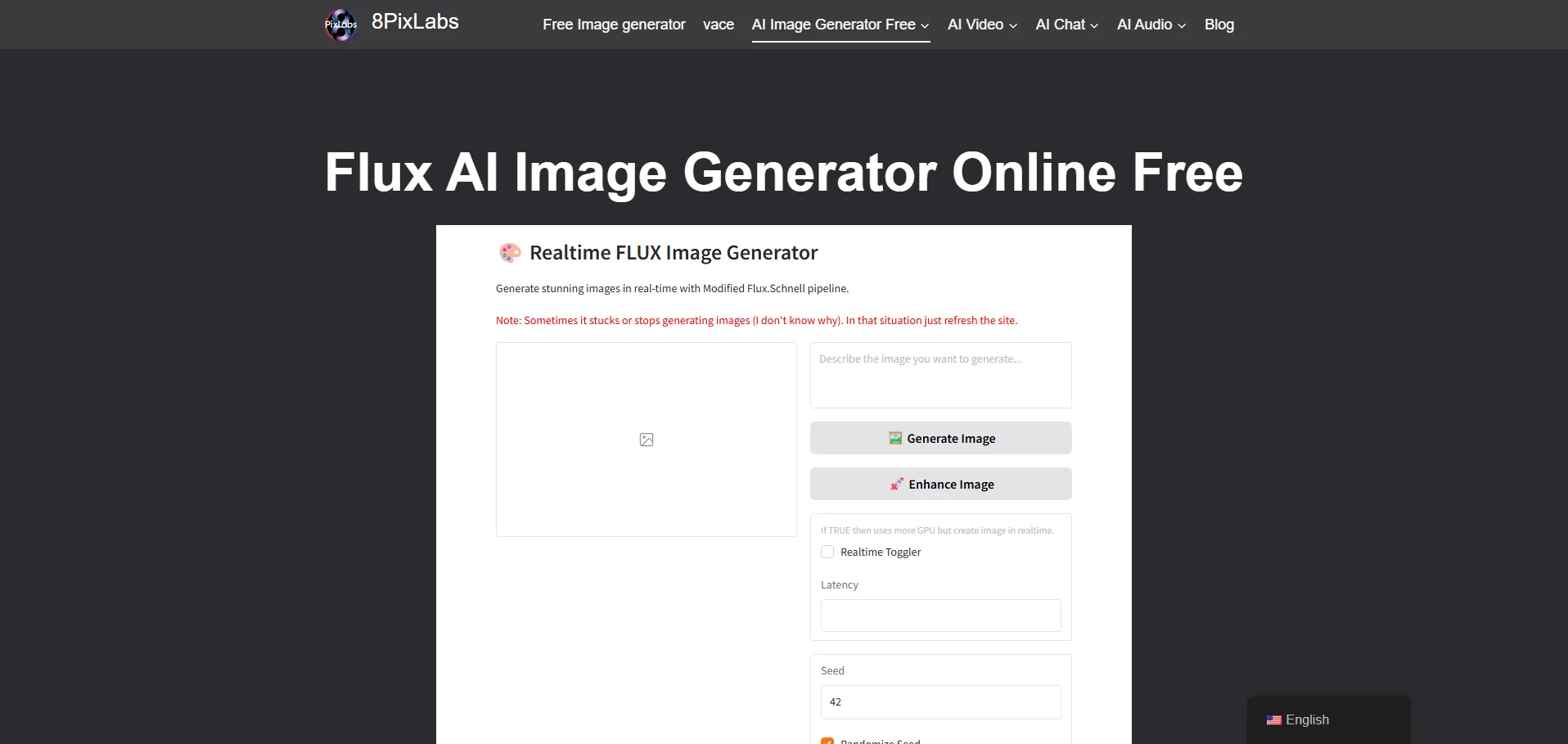The height and width of the screenshot is (744, 1568).
Task: Click the picture icon on Generate Image button
Action: 895,439
